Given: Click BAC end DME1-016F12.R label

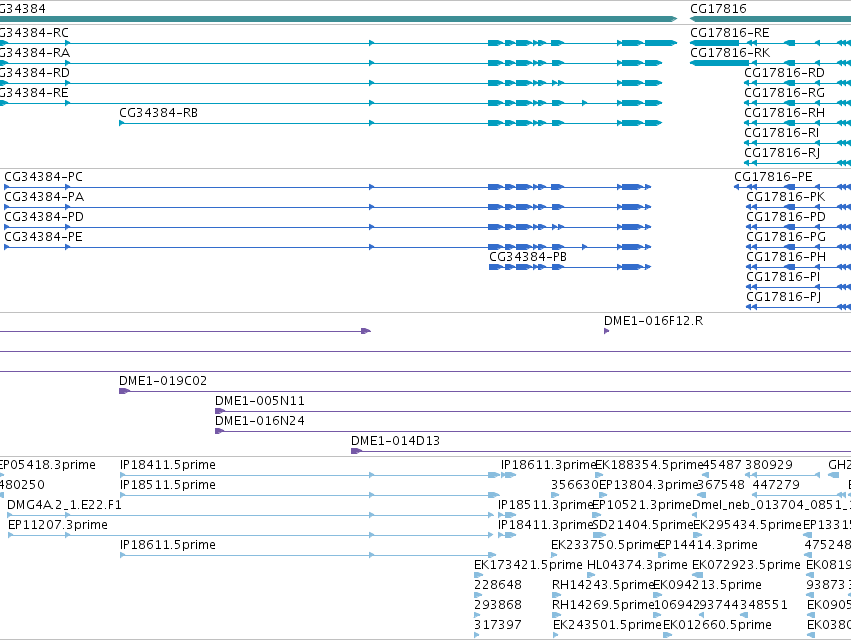Looking at the screenshot, I should point(653,321).
